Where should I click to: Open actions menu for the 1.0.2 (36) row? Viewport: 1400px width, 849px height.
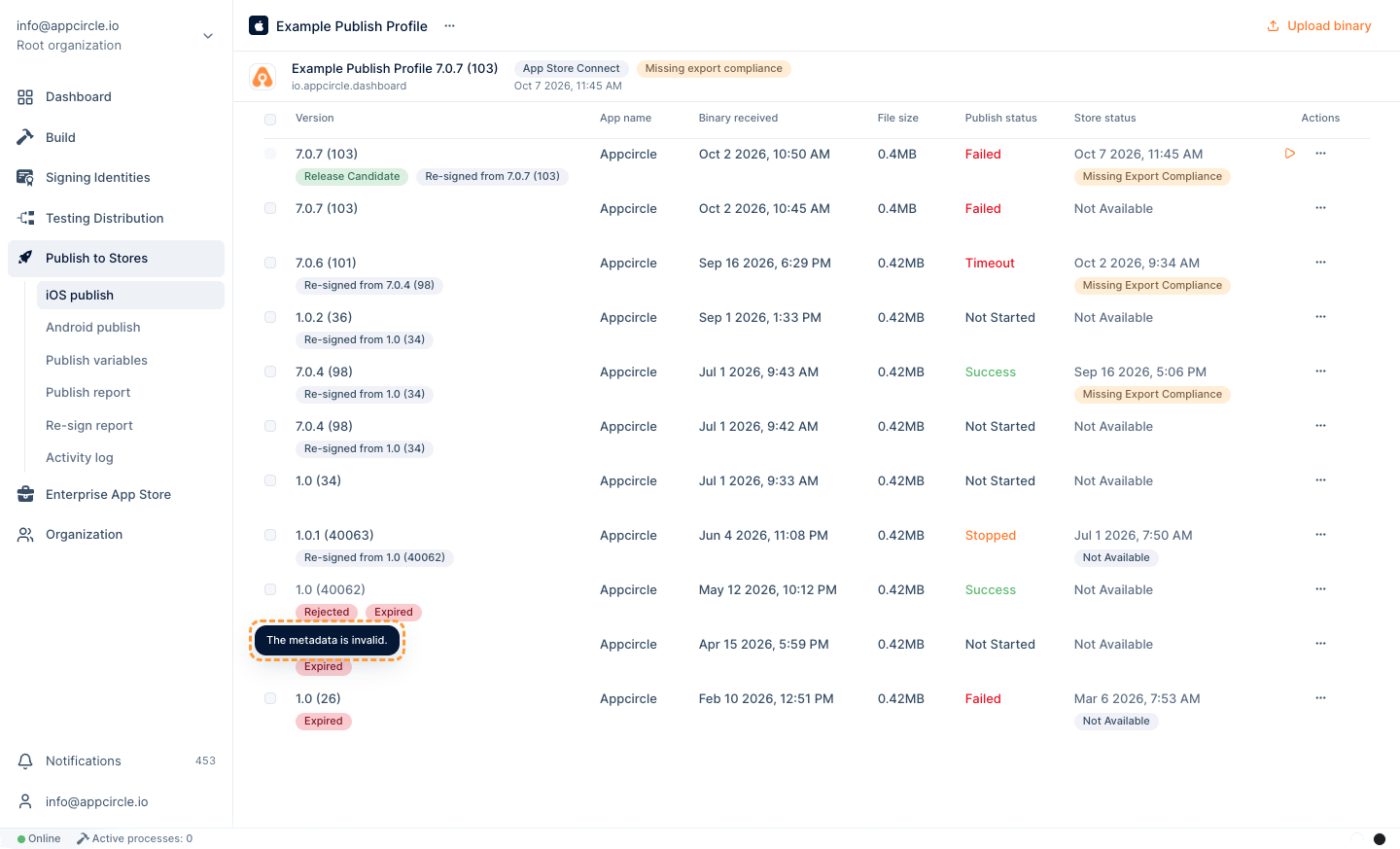coord(1320,317)
